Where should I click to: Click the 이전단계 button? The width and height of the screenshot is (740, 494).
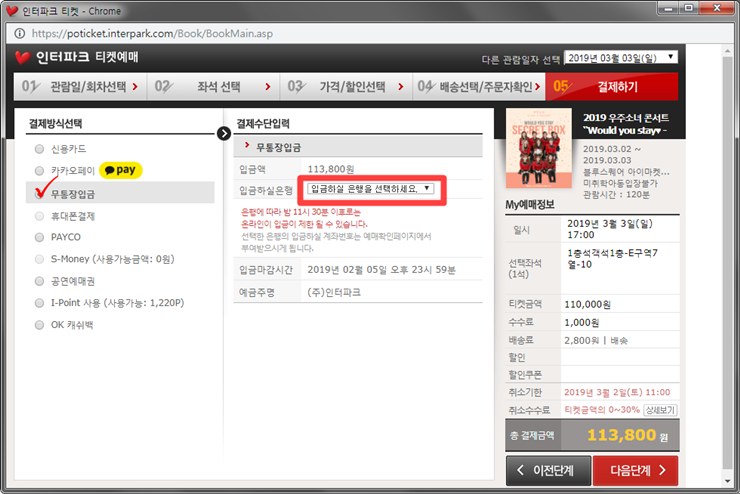(548, 470)
